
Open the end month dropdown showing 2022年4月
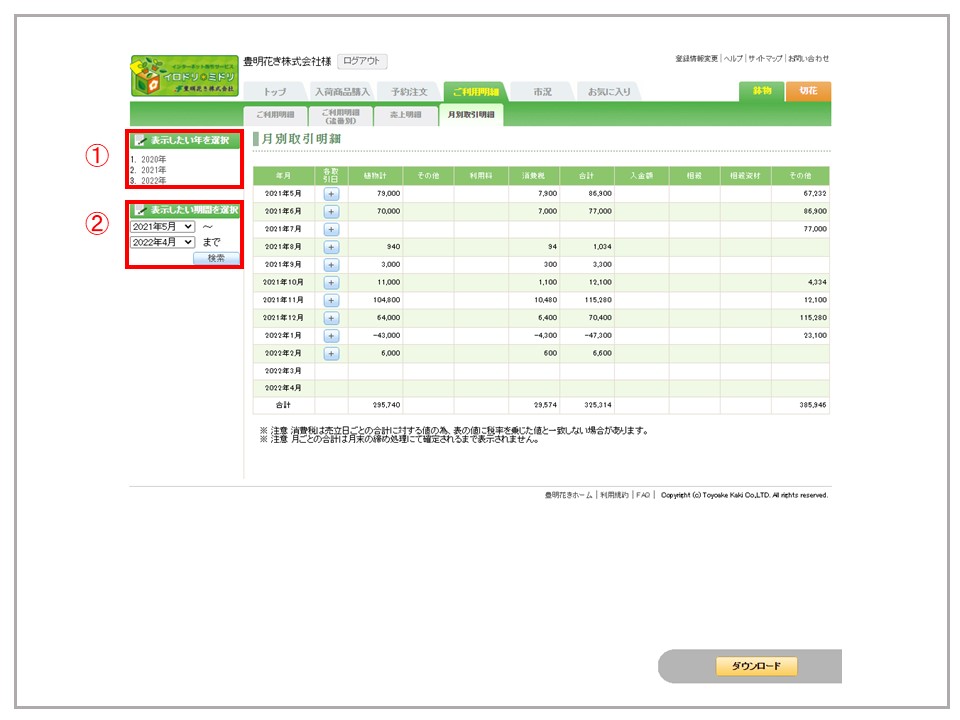click(x=162, y=242)
